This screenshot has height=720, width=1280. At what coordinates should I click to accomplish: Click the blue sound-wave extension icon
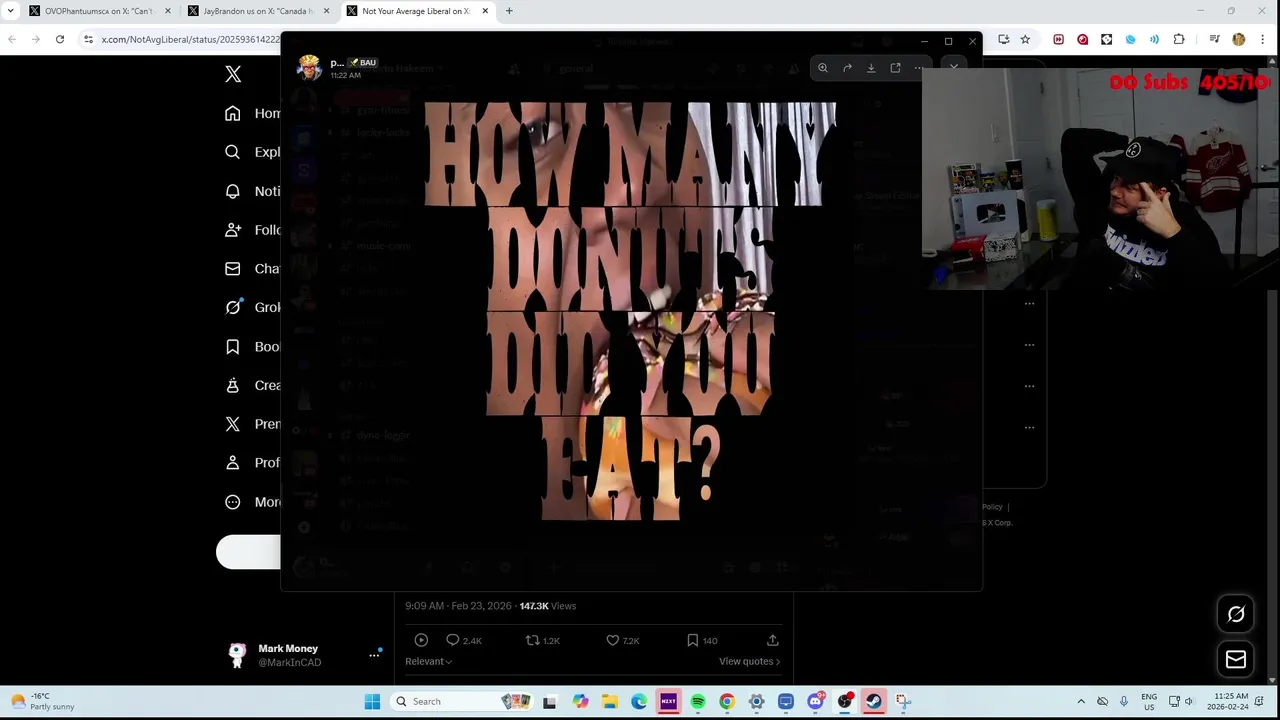[1155, 39]
